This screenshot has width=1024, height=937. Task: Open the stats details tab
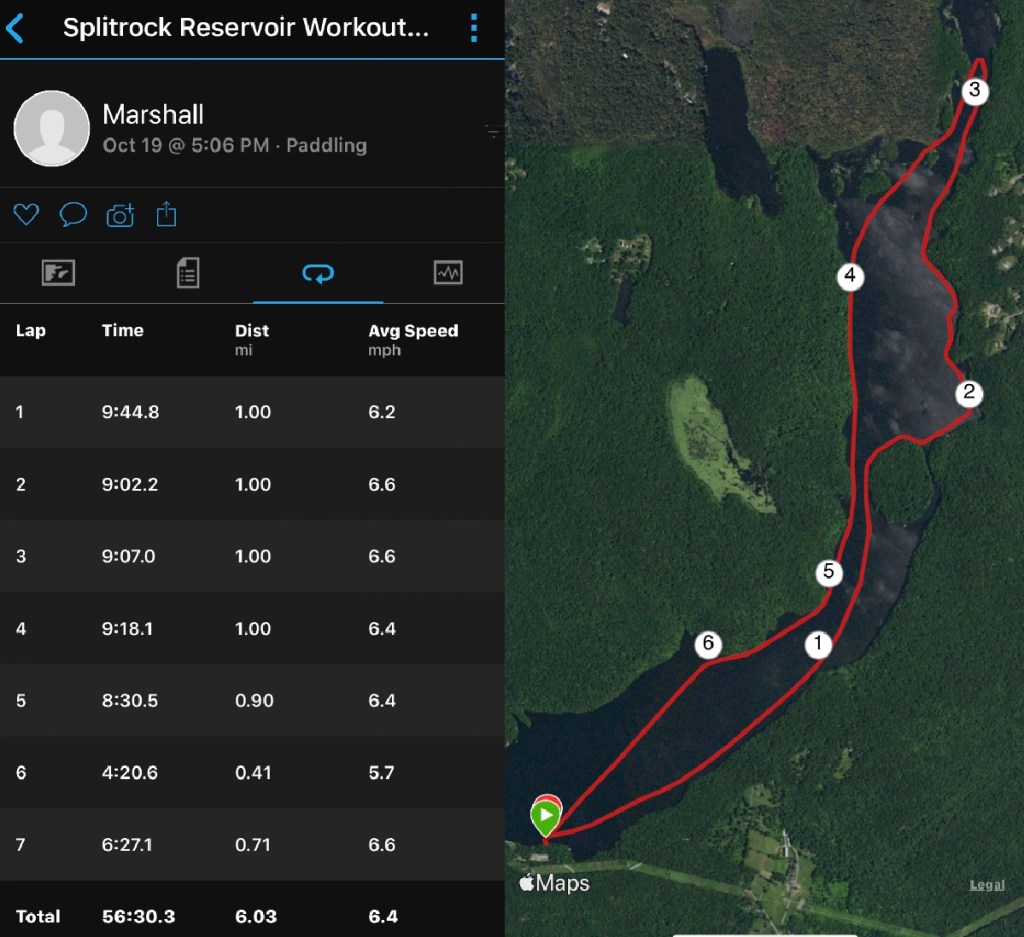coord(188,273)
